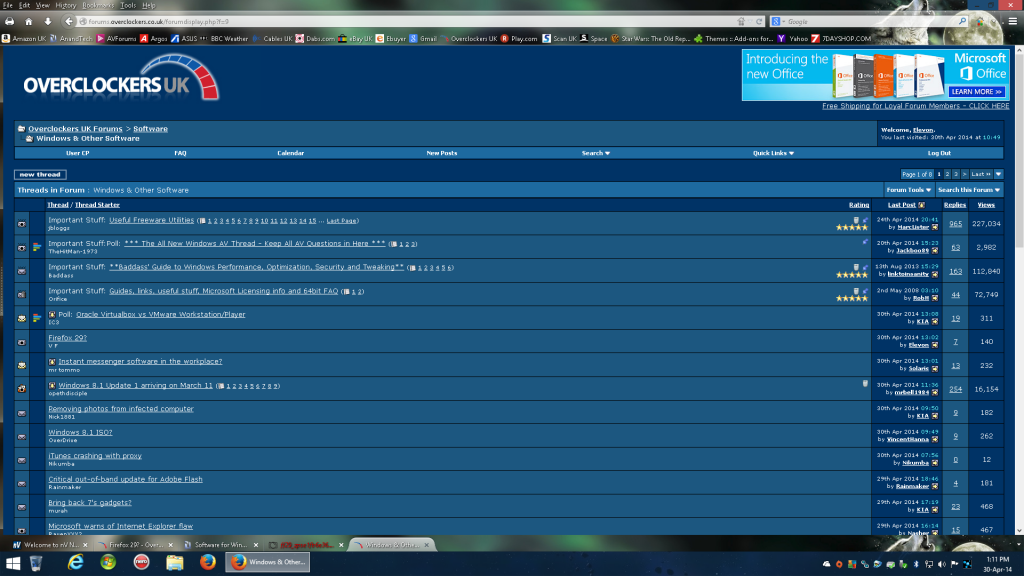Click thread status icon for Firefox 29? row
1024x576 pixels.
point(22,342)
